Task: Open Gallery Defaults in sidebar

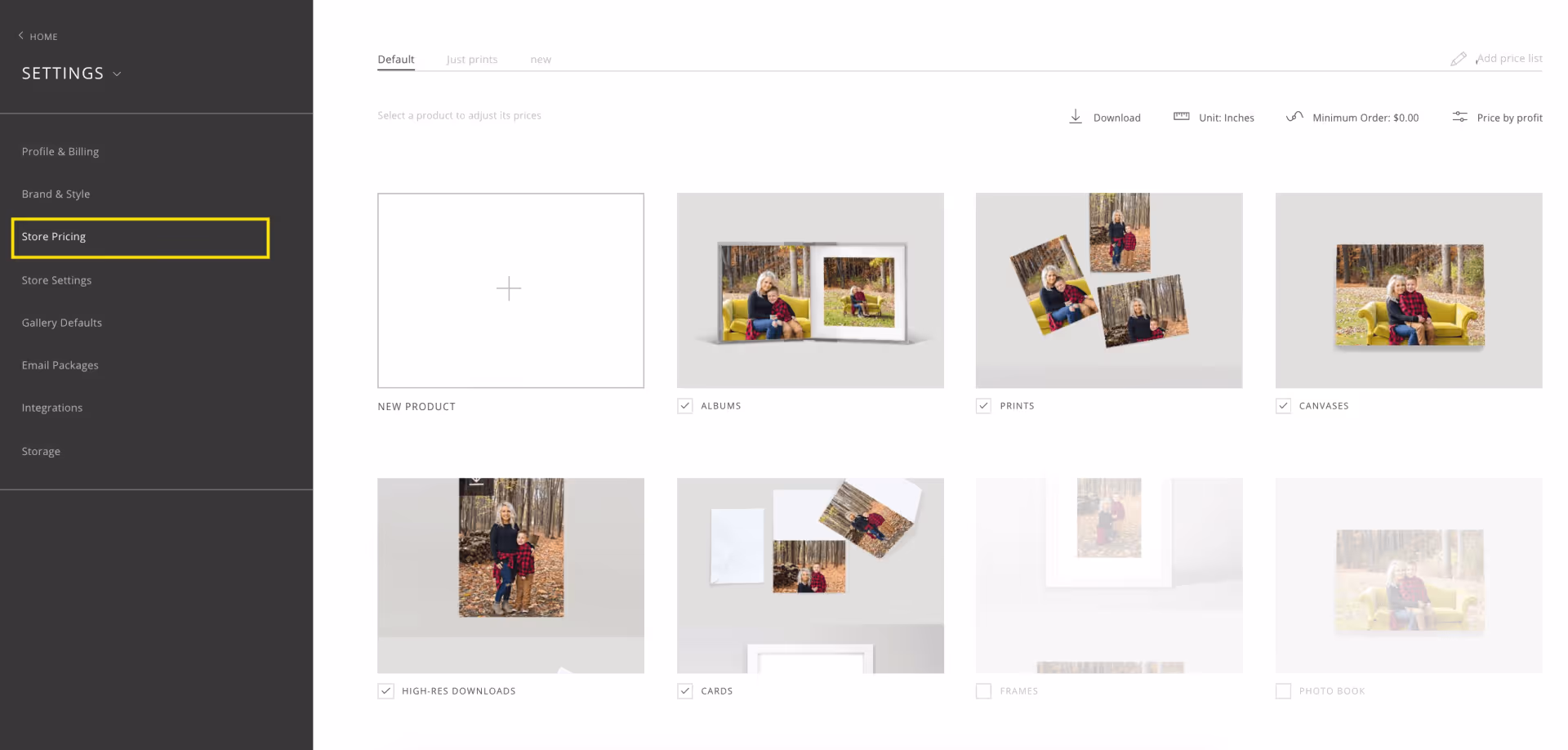Action: pos(62,323)
